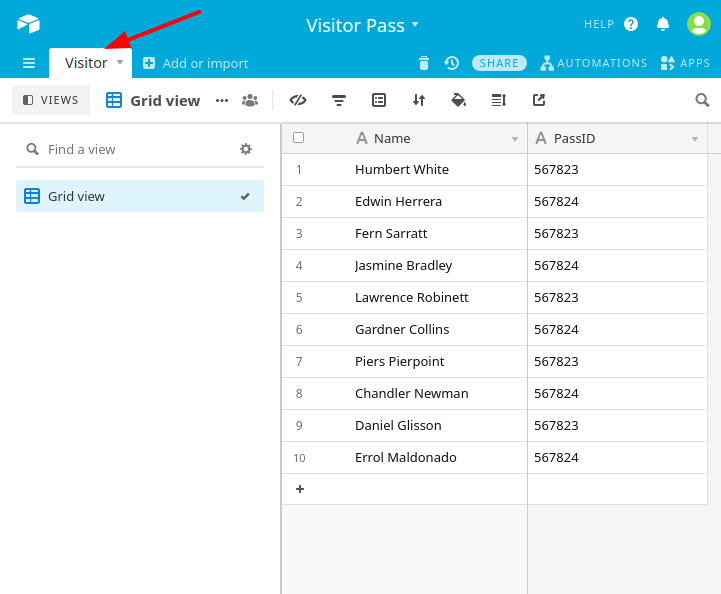The width and height of the screenshot is (721, 594).
Task: Open base revision history icon
Action: (x=452, y=63)
